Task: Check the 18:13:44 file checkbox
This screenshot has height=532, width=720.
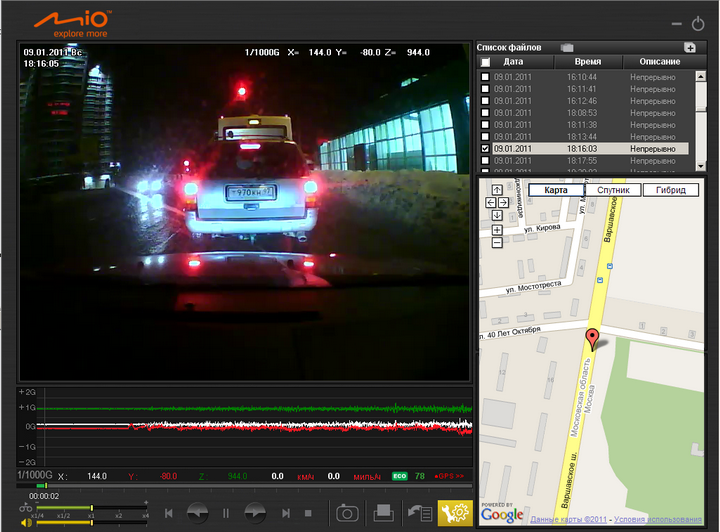Action: tap(485, 137)
